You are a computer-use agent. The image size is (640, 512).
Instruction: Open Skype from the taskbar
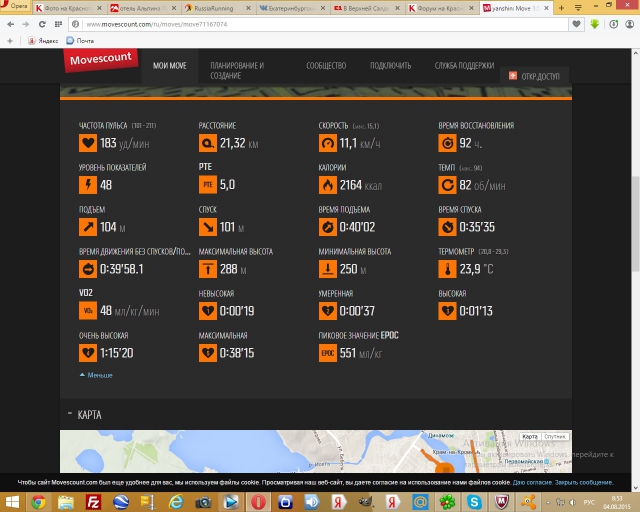click(474, 502)
